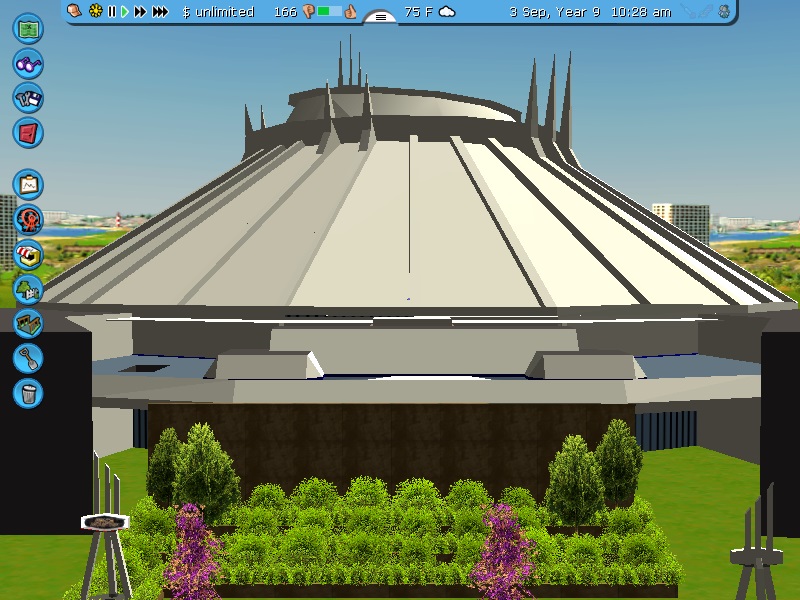This screenshot has width=800, height=600.
Task: Click the park rating thumbs meter
Action: coord(330,12)
